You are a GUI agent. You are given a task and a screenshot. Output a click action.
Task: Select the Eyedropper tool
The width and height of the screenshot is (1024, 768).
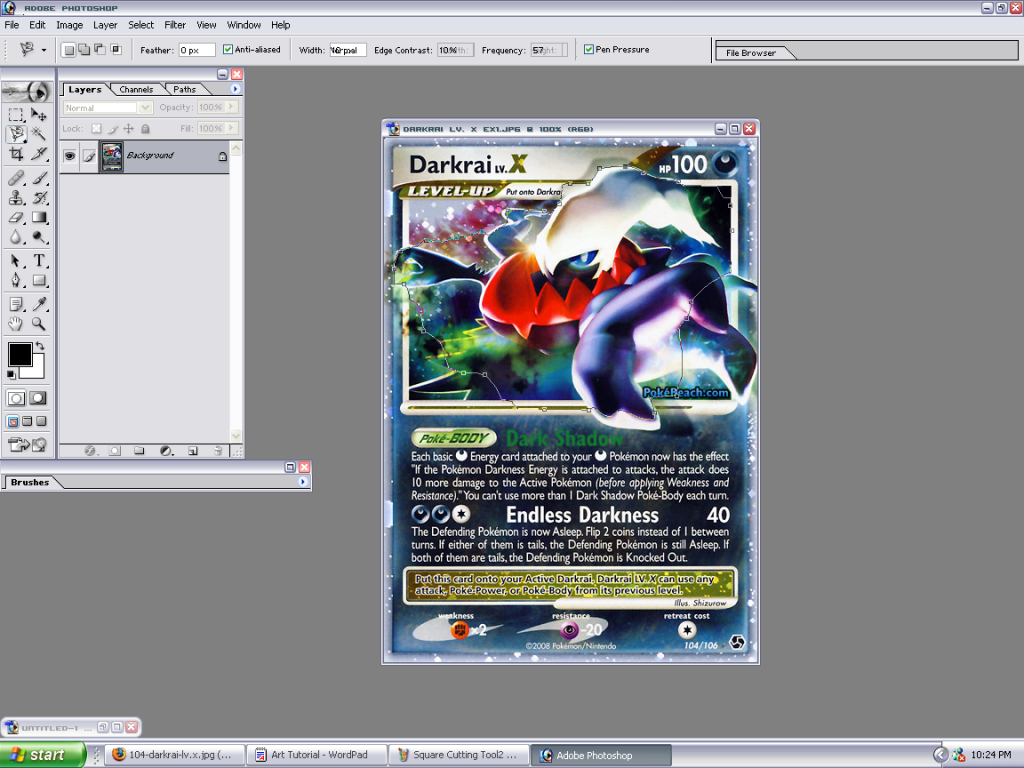[39, 304]
